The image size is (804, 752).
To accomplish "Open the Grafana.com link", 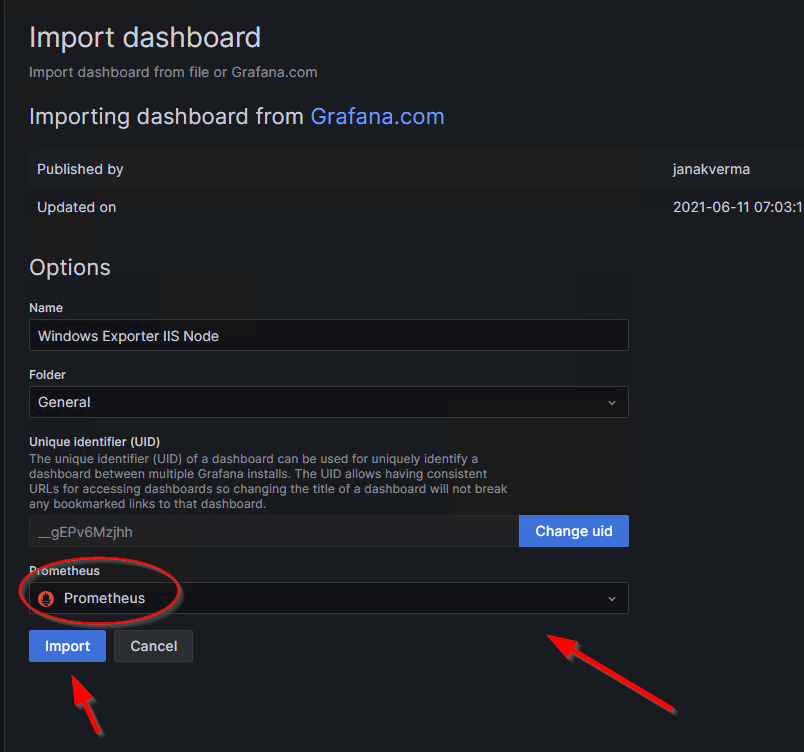I will (x=377, y=116).
